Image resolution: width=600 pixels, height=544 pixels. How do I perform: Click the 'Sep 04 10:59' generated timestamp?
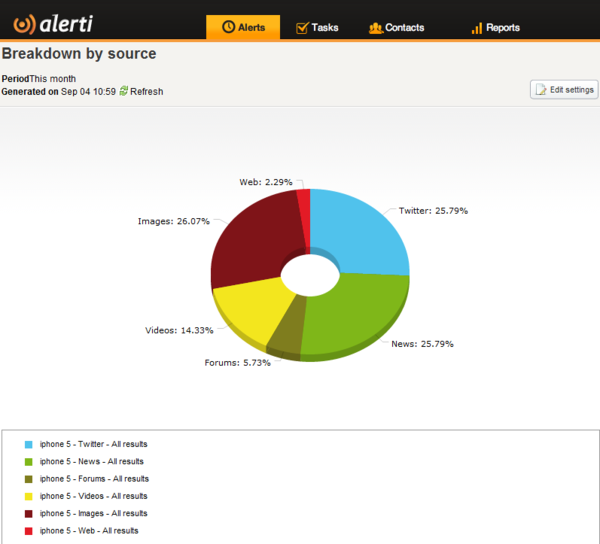pos(88,92)
